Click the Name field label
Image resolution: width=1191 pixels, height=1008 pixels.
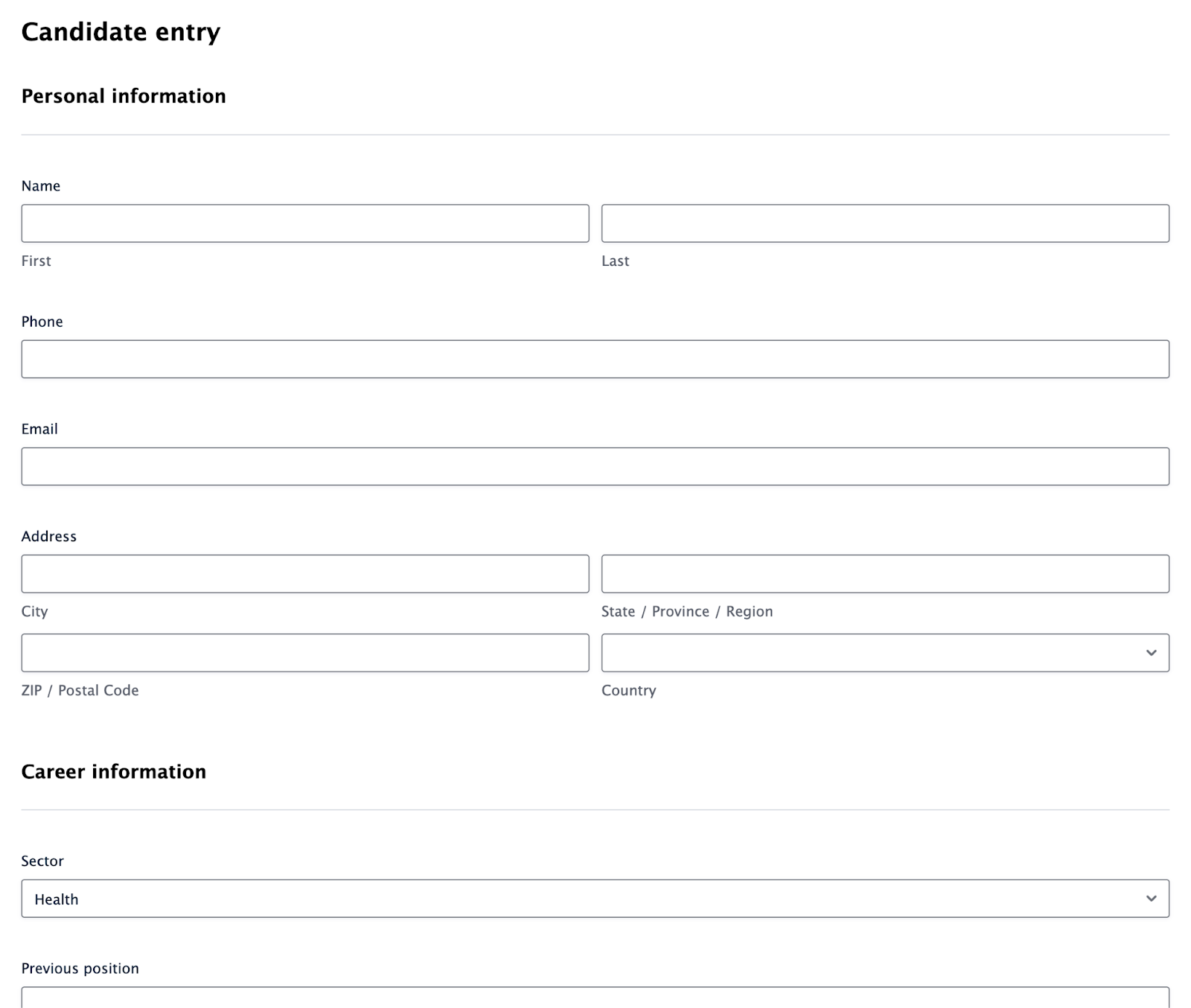click(41, 186)
